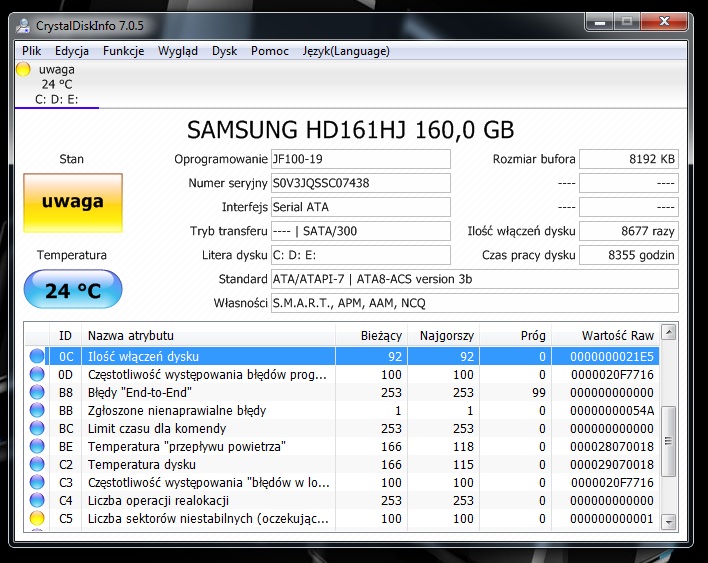Click blue status dot in row BB
This screenshot has width=708, height=563.
pos(37,410)
